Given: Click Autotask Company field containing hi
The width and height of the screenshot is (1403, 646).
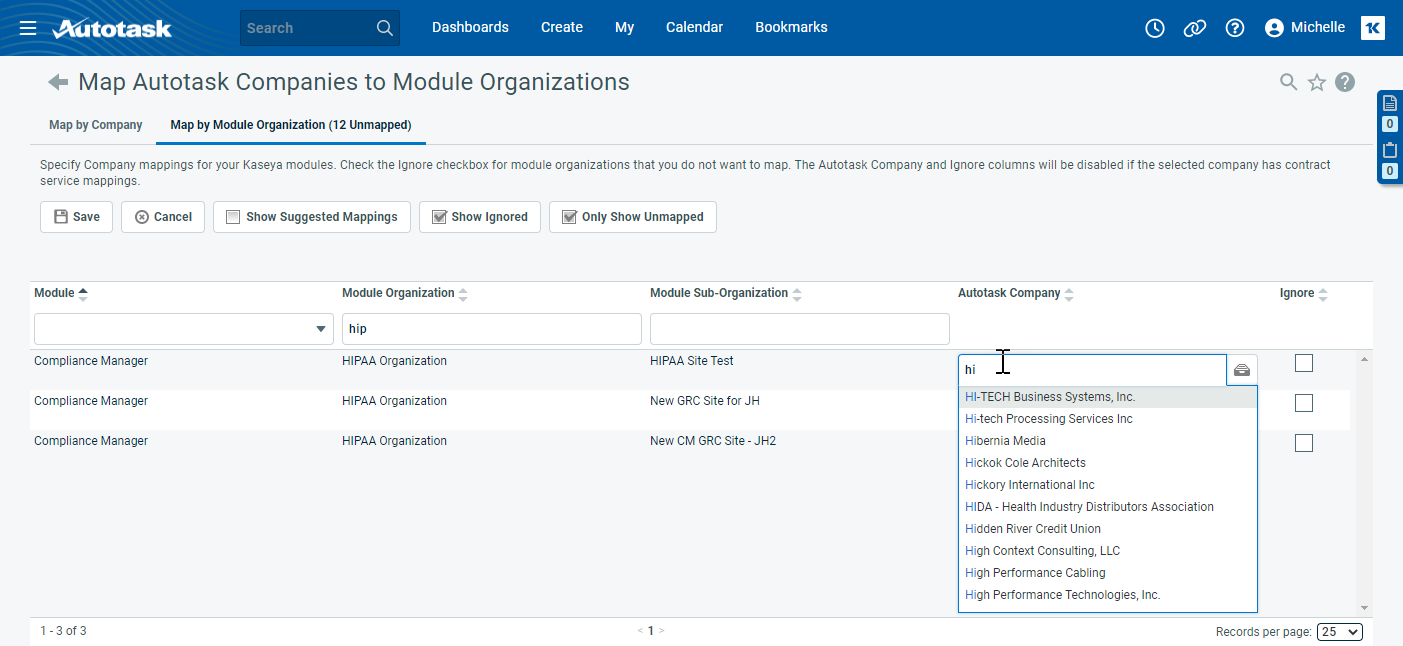Looking at the screenshot, I should coord(1092,370).
